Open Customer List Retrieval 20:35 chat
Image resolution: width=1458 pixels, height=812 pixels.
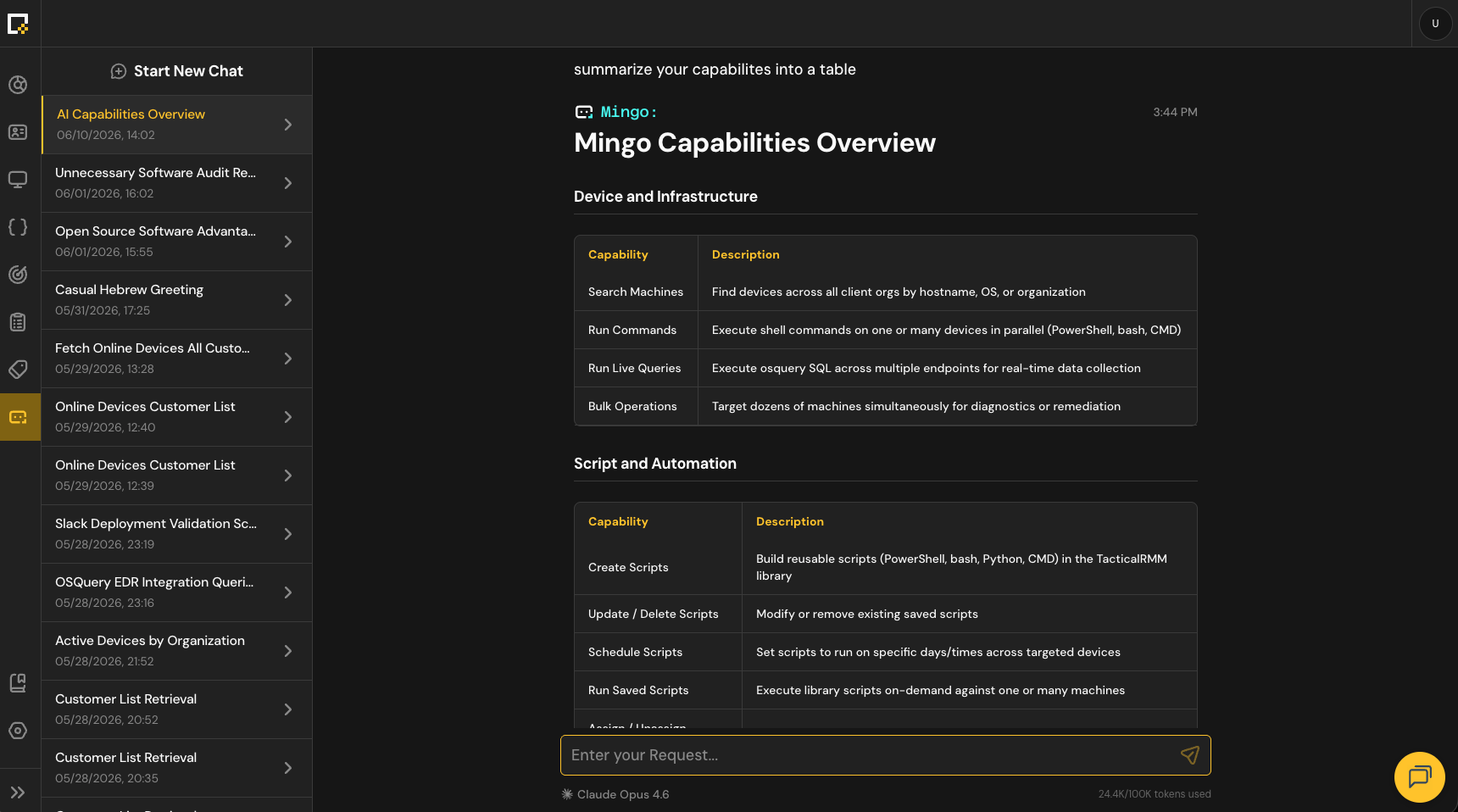coord(177,768)
